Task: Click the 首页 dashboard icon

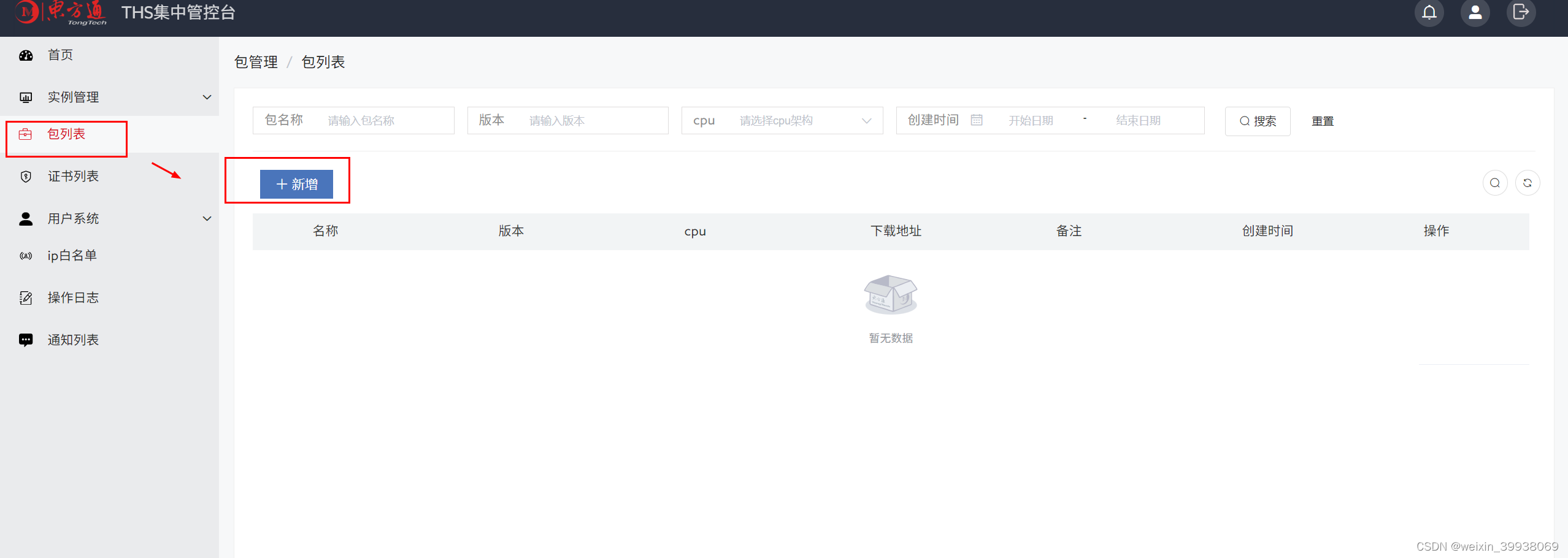Action: (26, 55)
